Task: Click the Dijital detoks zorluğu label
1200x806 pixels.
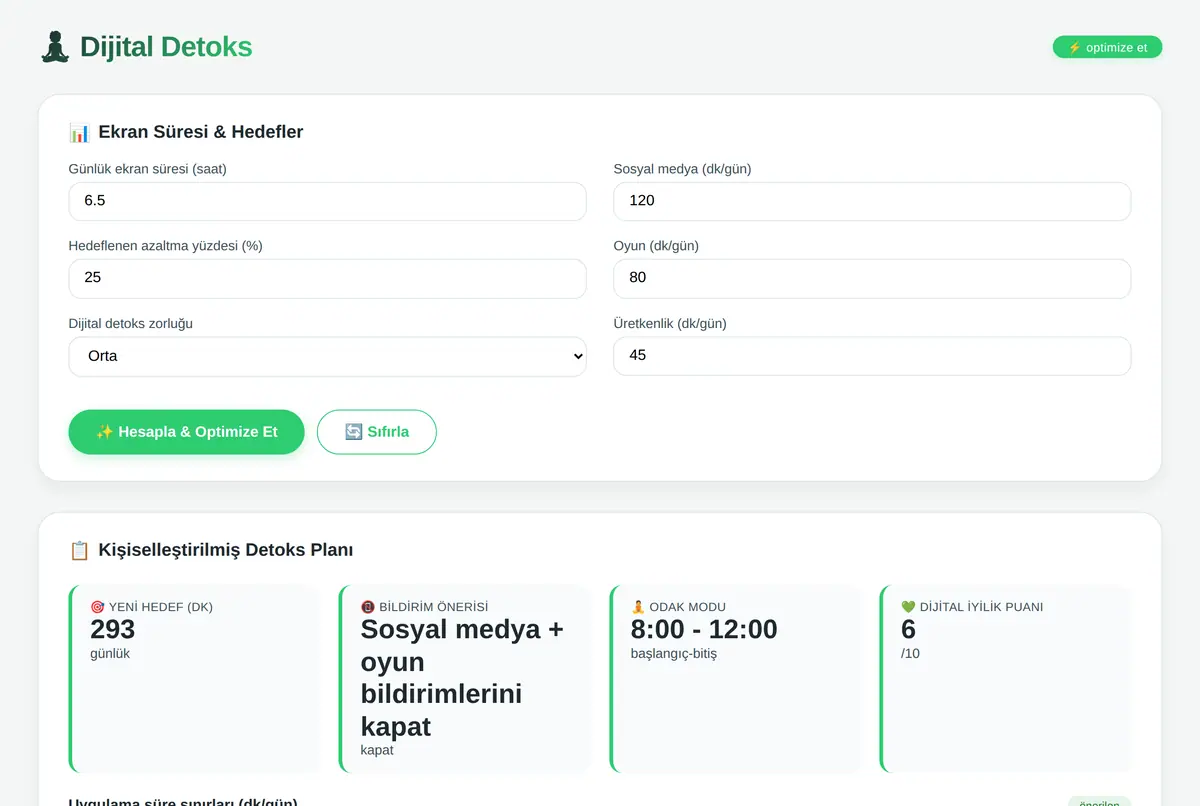Action: tap(131, 324)
